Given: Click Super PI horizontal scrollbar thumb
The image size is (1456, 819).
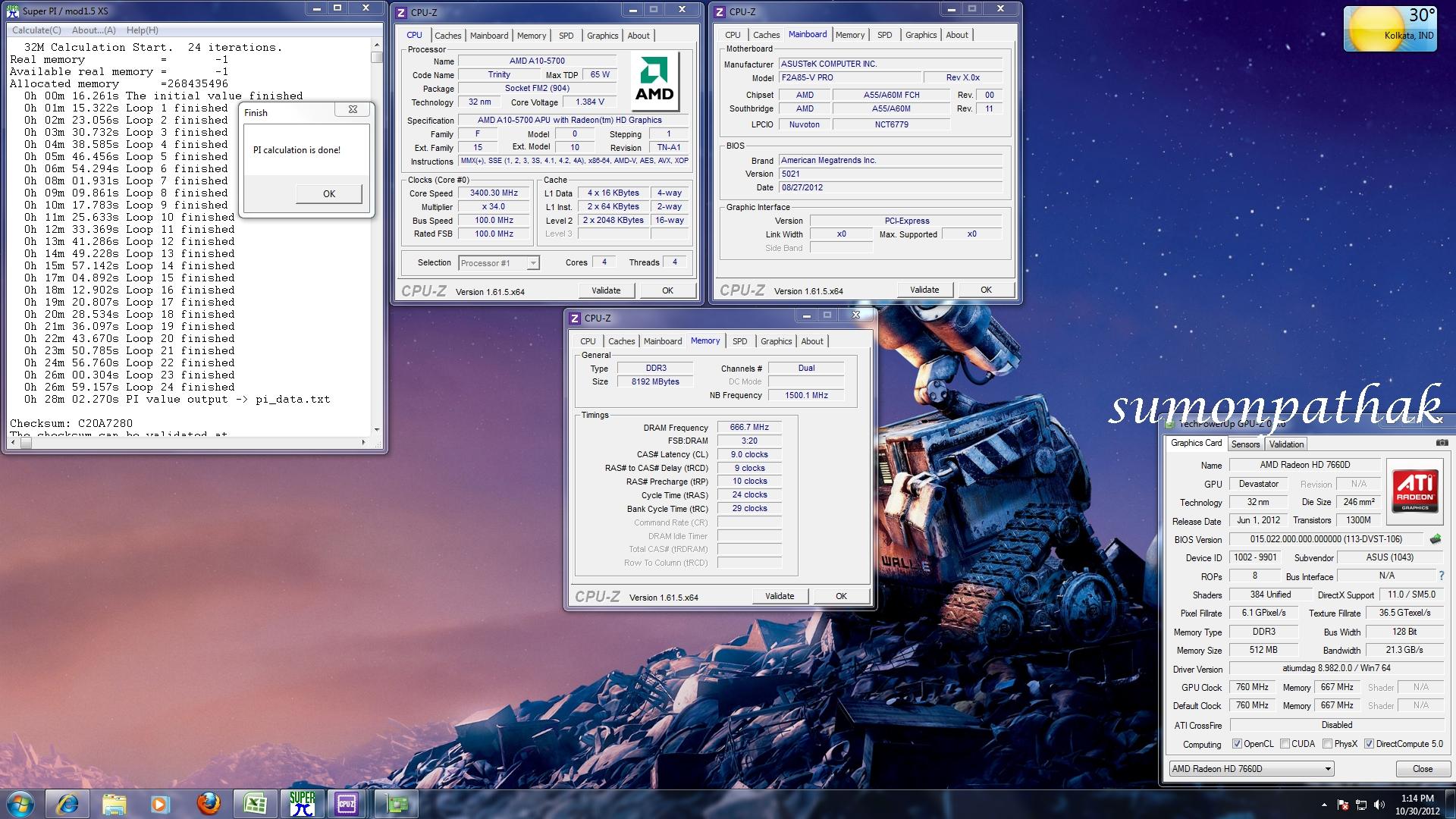Looking at the screenshot, I should point(27,443).
